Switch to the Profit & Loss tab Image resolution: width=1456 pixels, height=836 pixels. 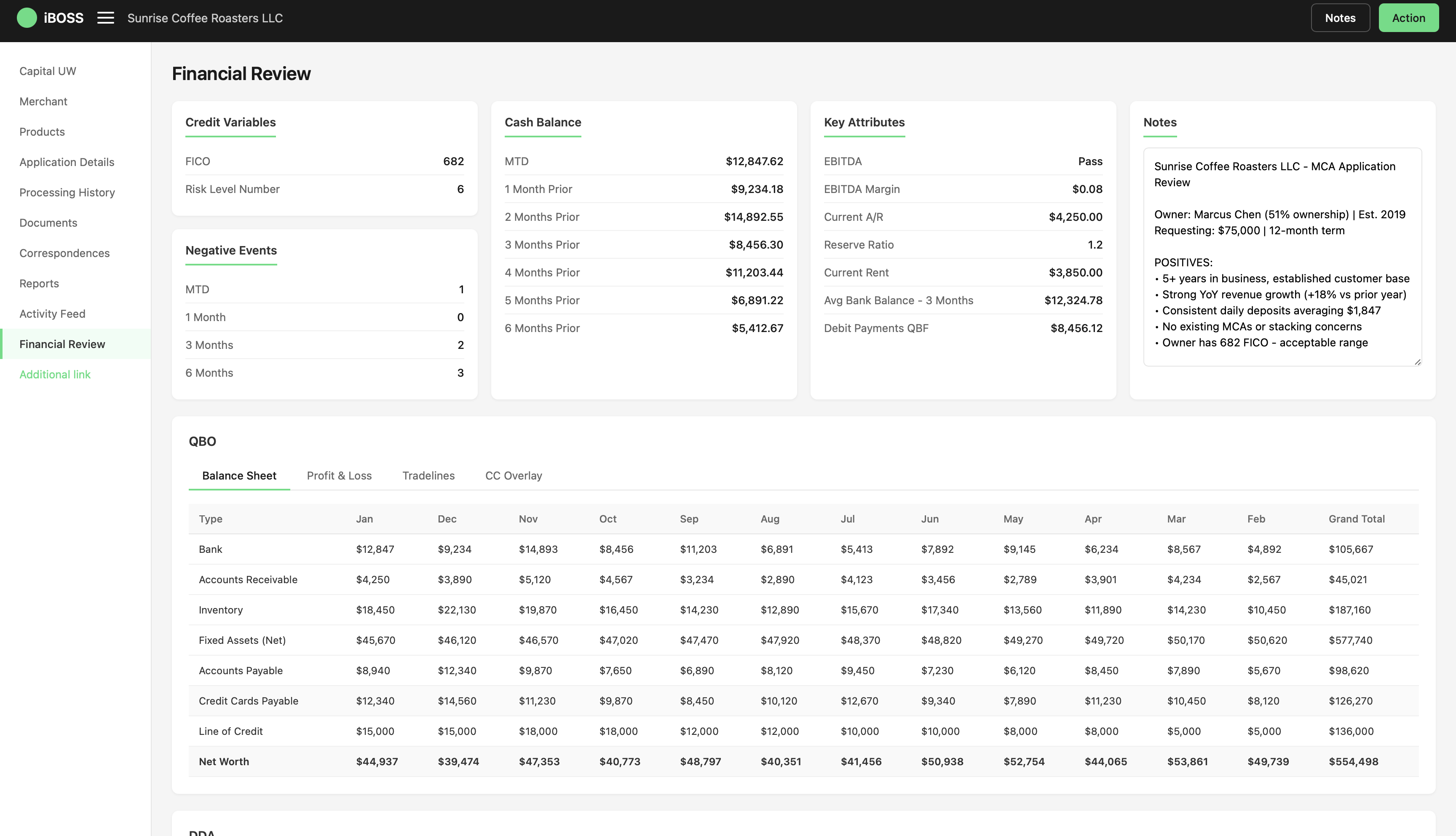339,475
